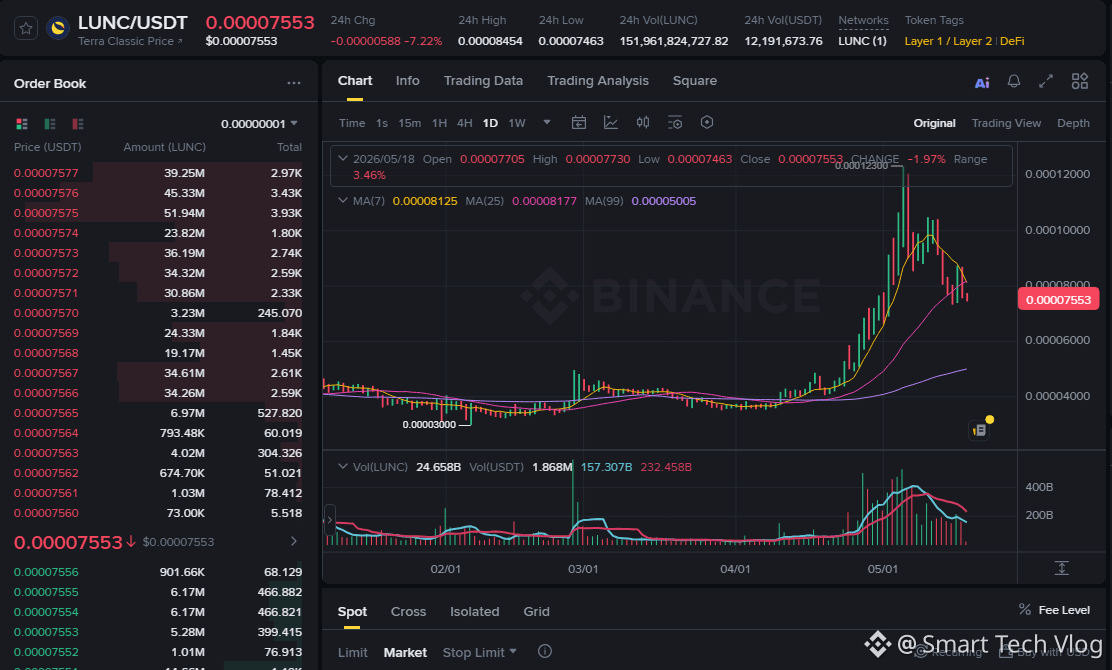Open hexagon chart settings icon

tap(707, 123)
